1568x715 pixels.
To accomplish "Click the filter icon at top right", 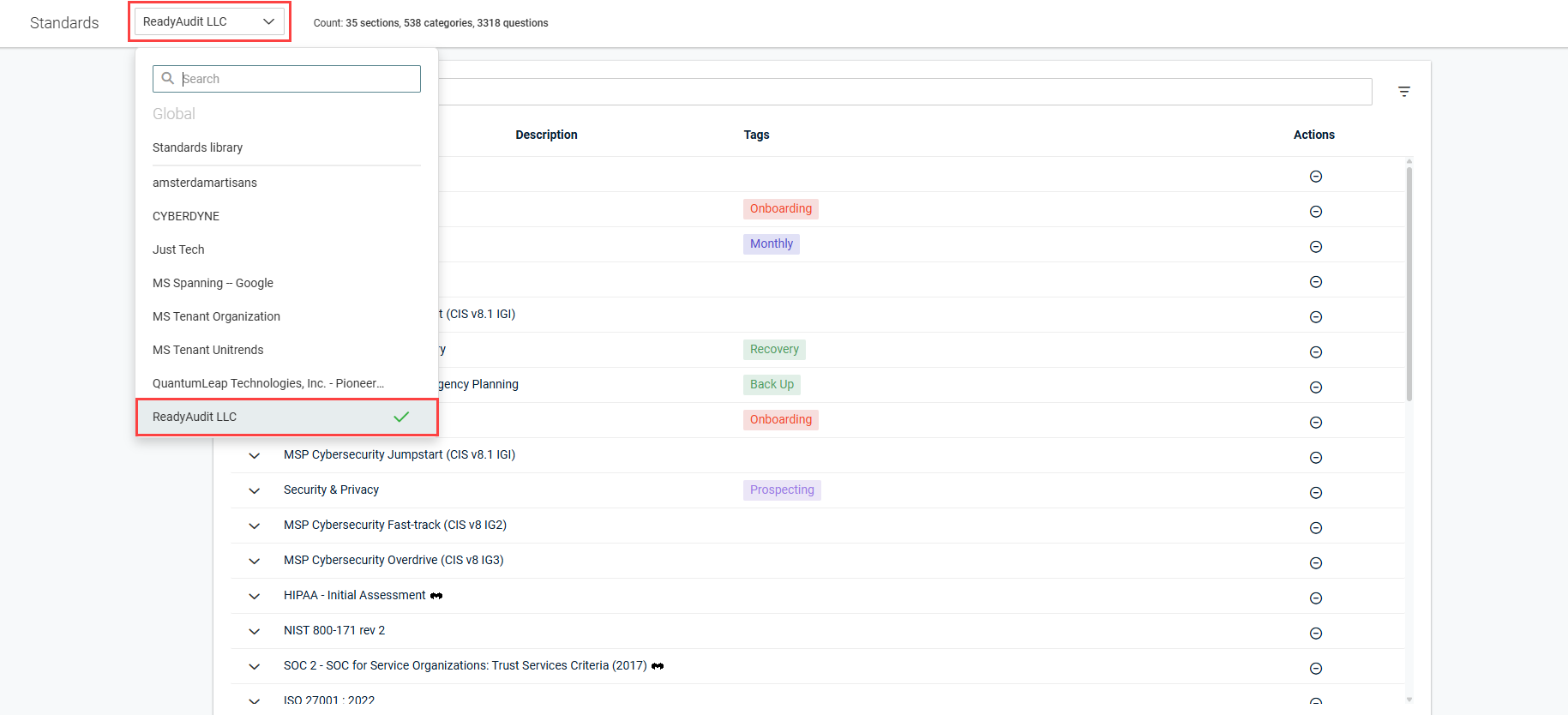I will 1403,92.
